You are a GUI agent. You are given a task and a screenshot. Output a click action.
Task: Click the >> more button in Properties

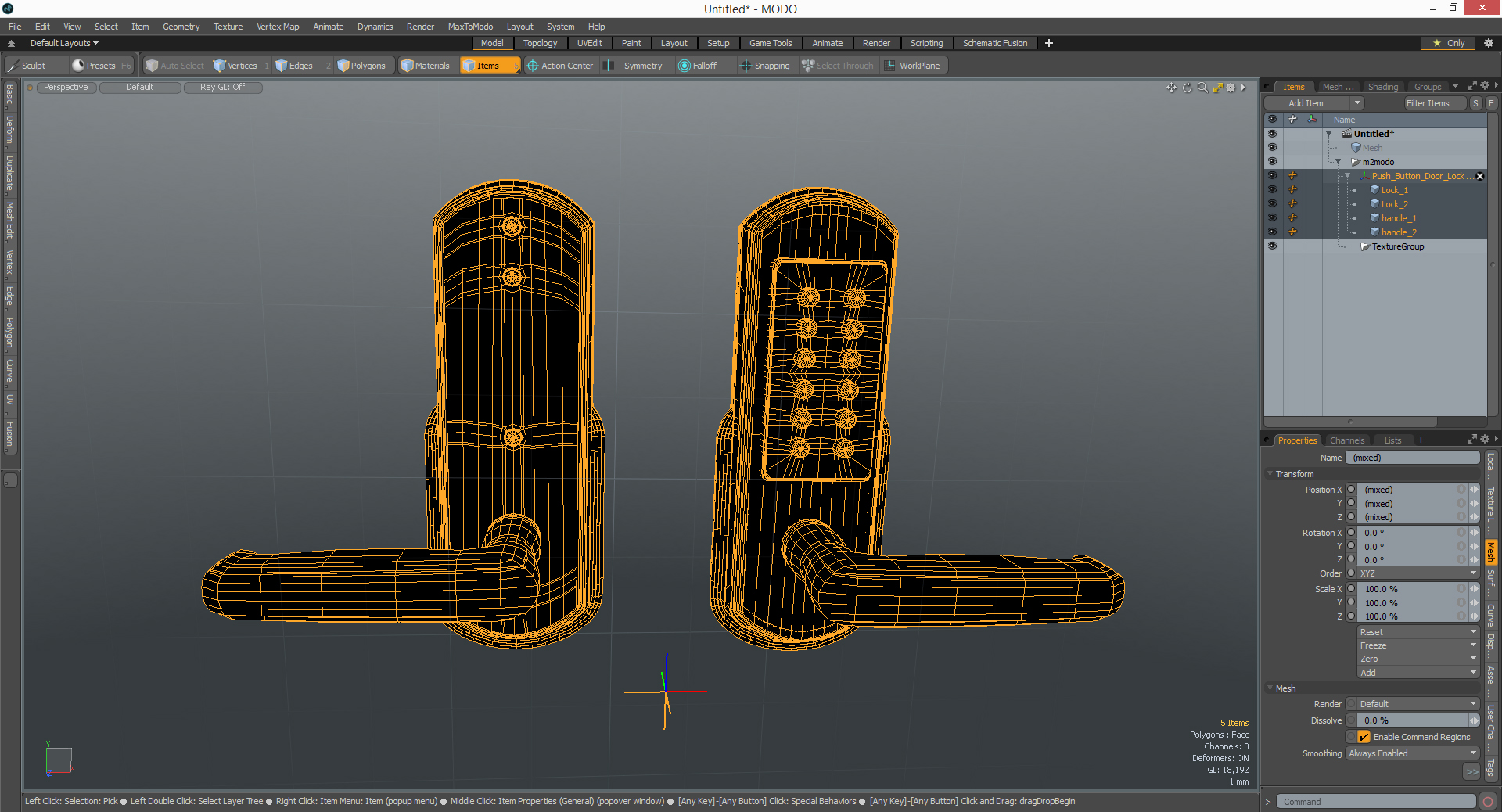(1471, 771)
